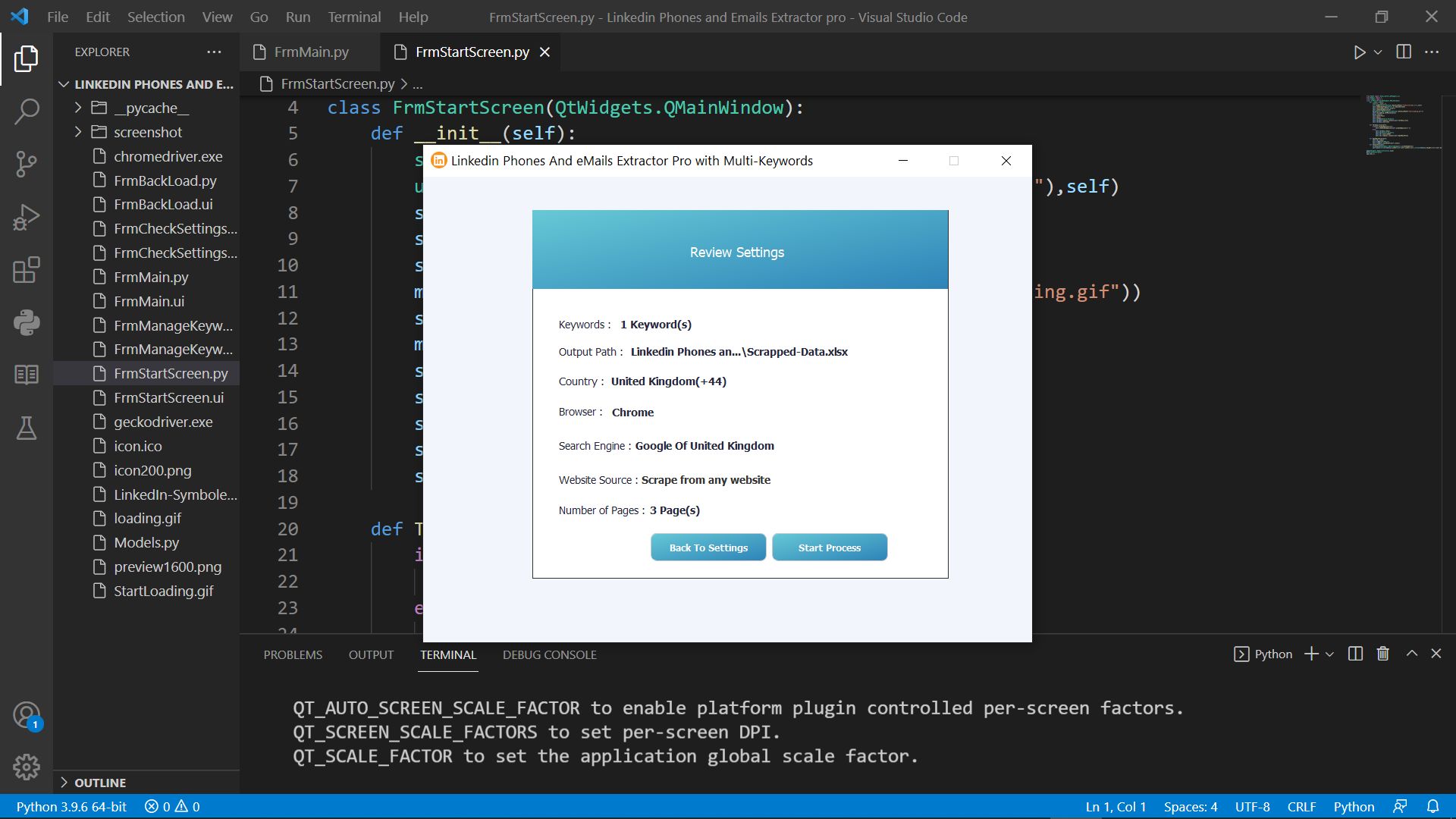This screenshot has height=819, width=1456.
Task: Open the Testing flask view
Action: point(27,428)
